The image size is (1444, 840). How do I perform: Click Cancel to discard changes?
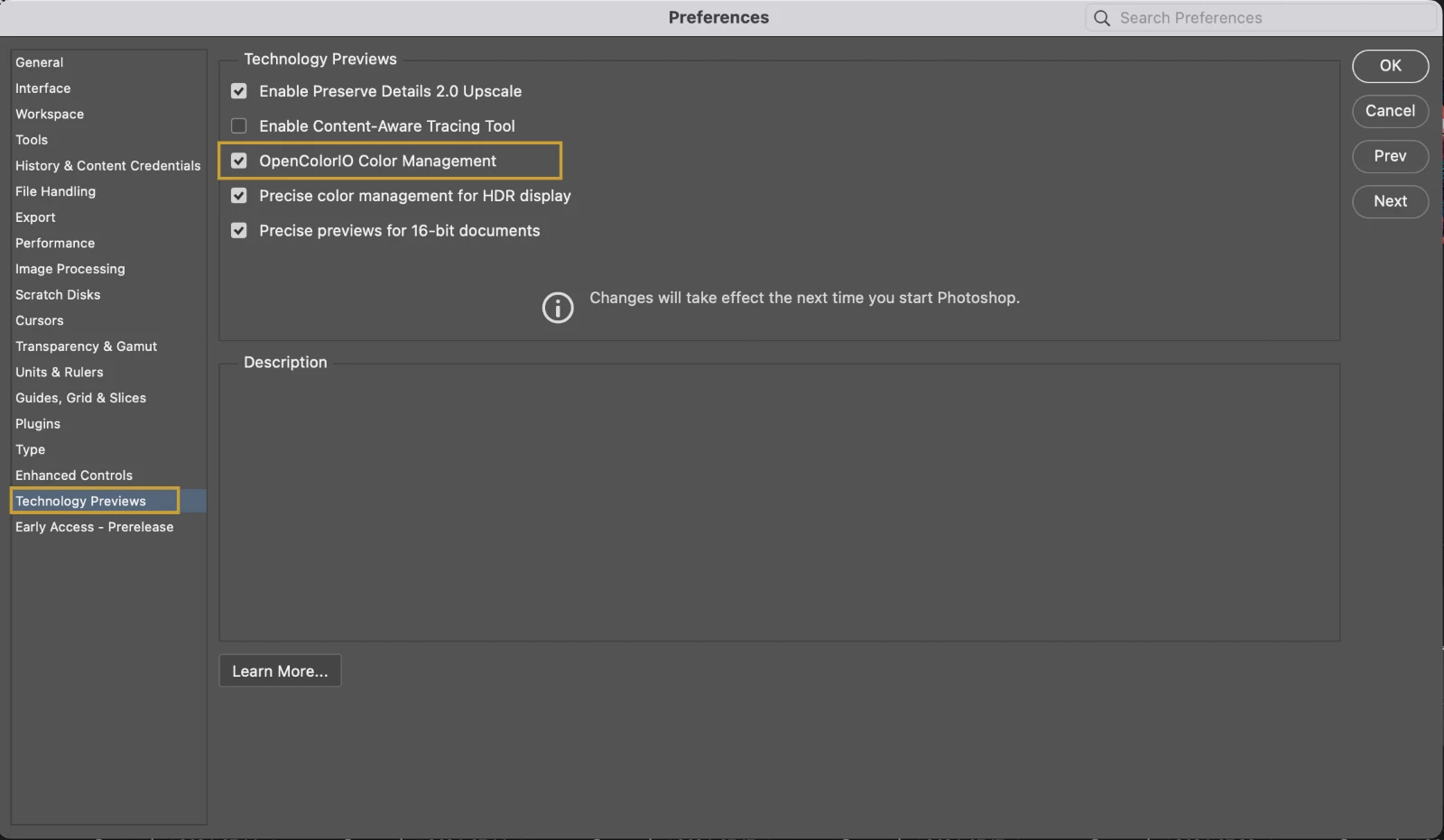pyautogui.click(x=1391, y=111)
